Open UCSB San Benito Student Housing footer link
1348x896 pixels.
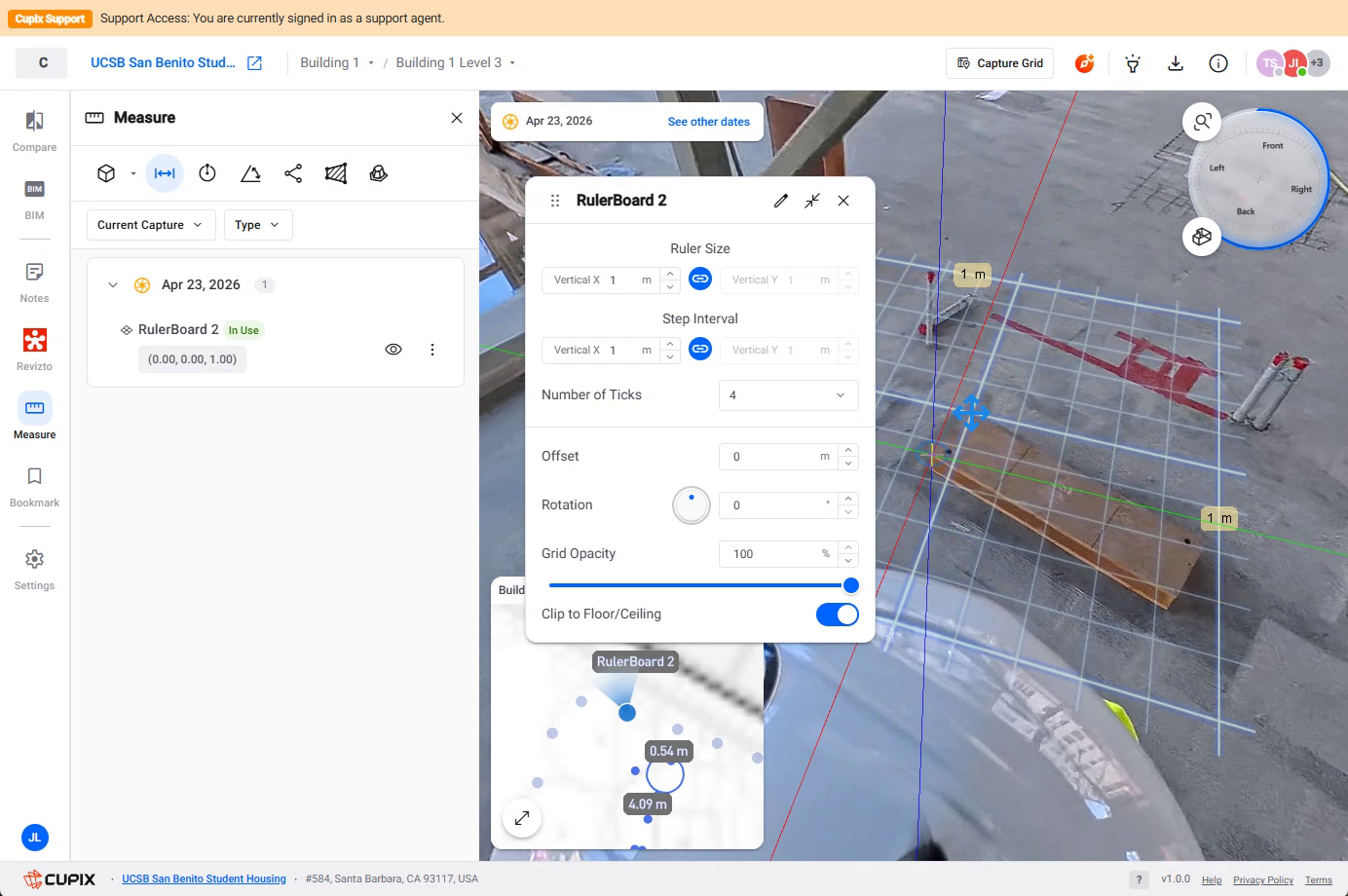[204, 878]
